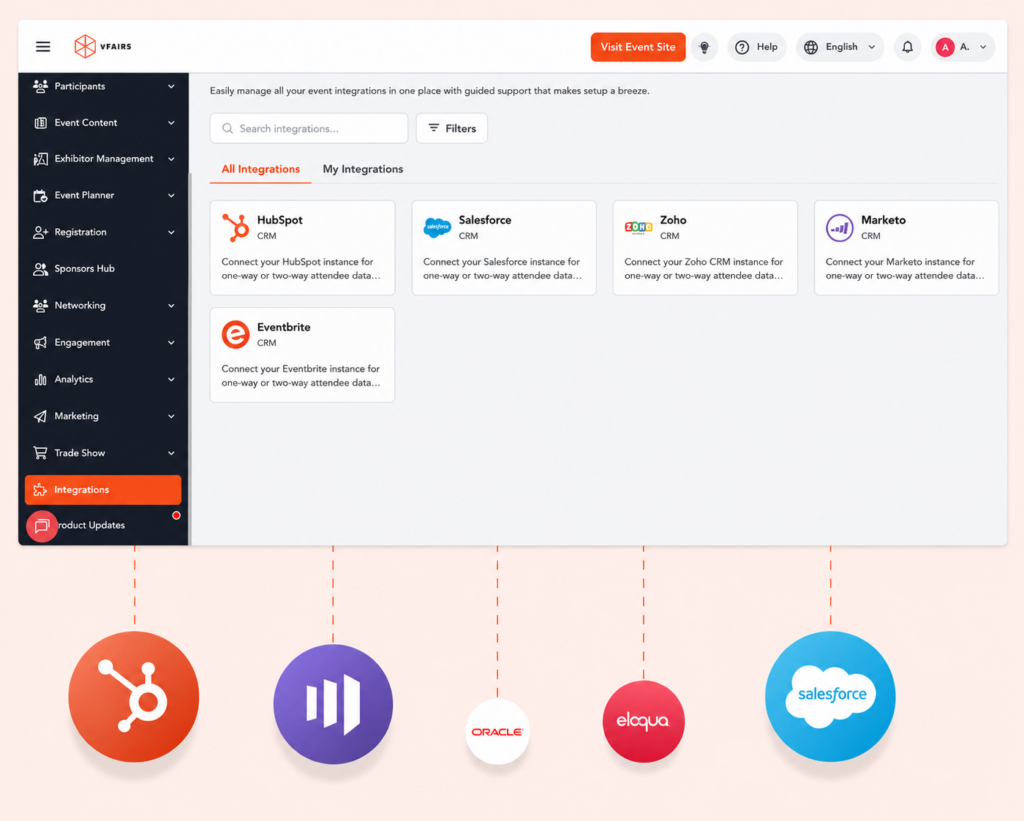1024x821 pixels.
Task: Expand the Engagement chevron
Action: 171,342
